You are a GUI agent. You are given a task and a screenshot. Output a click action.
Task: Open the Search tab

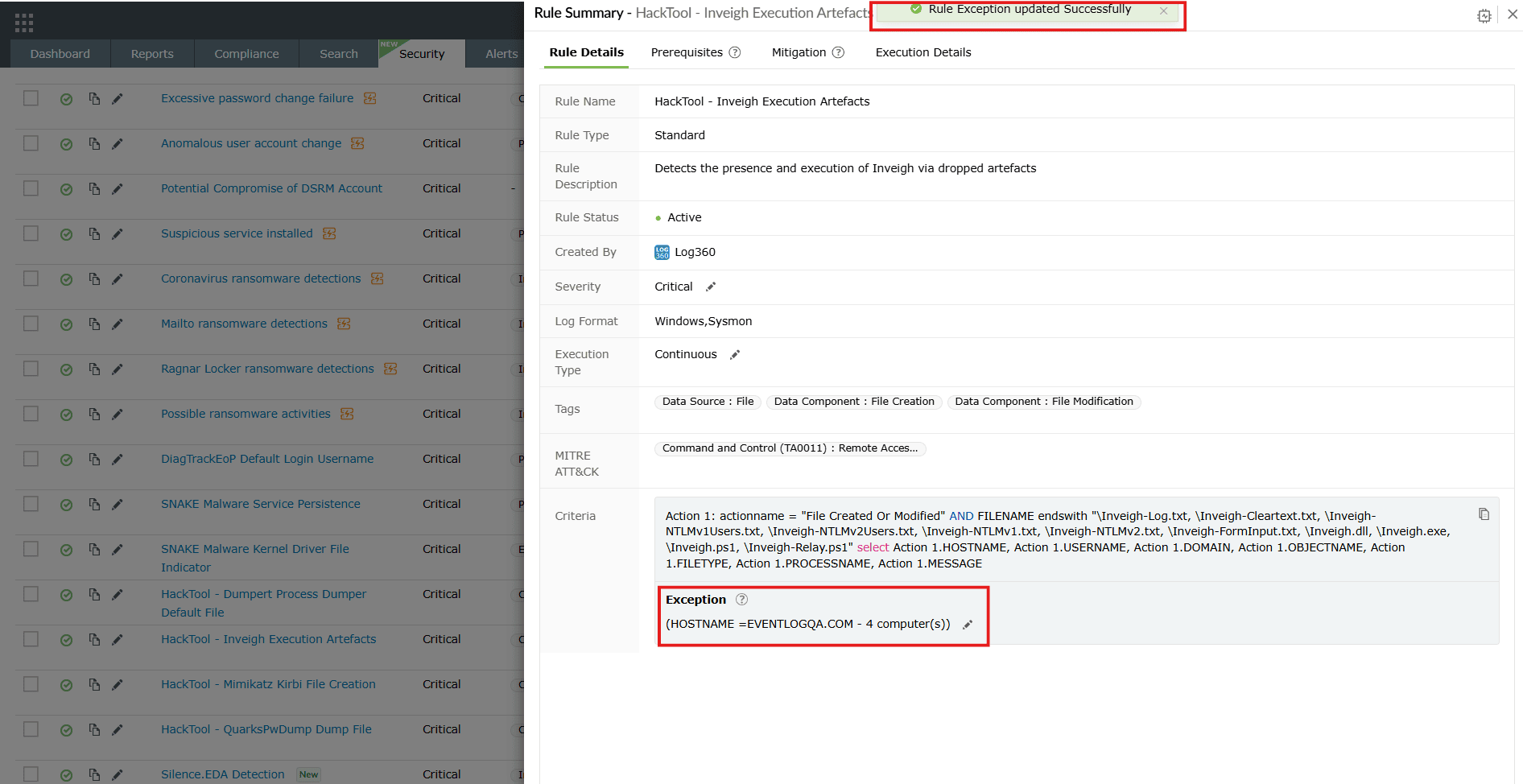coord(339,54)
